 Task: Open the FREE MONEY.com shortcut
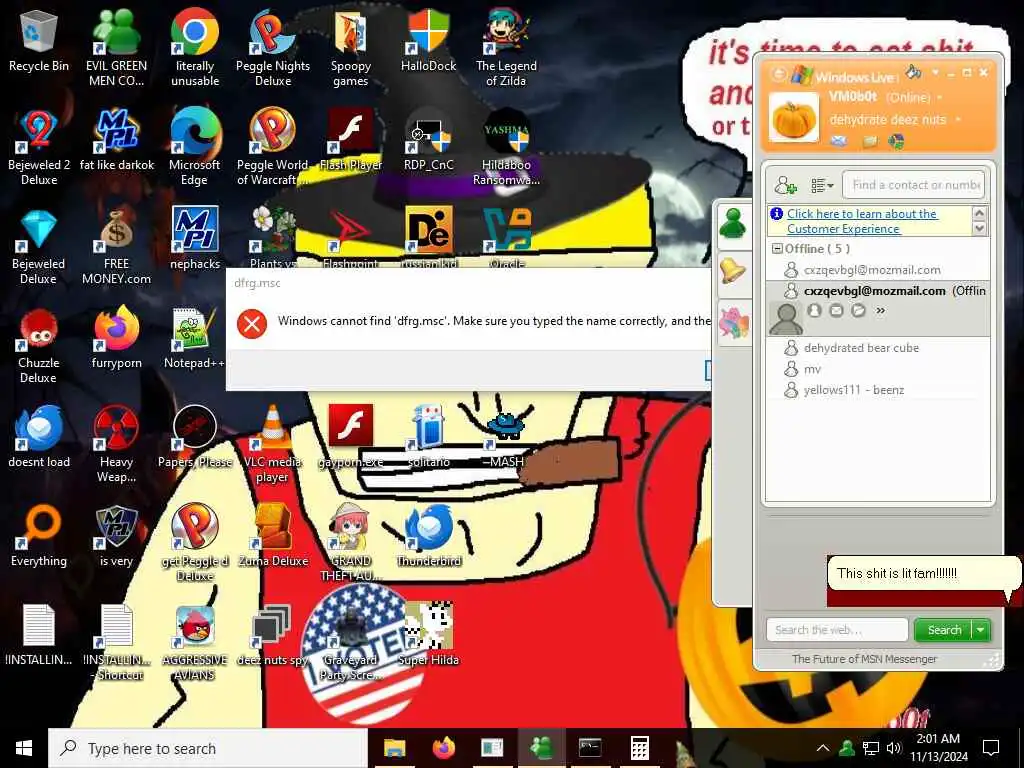click(116, 247)
